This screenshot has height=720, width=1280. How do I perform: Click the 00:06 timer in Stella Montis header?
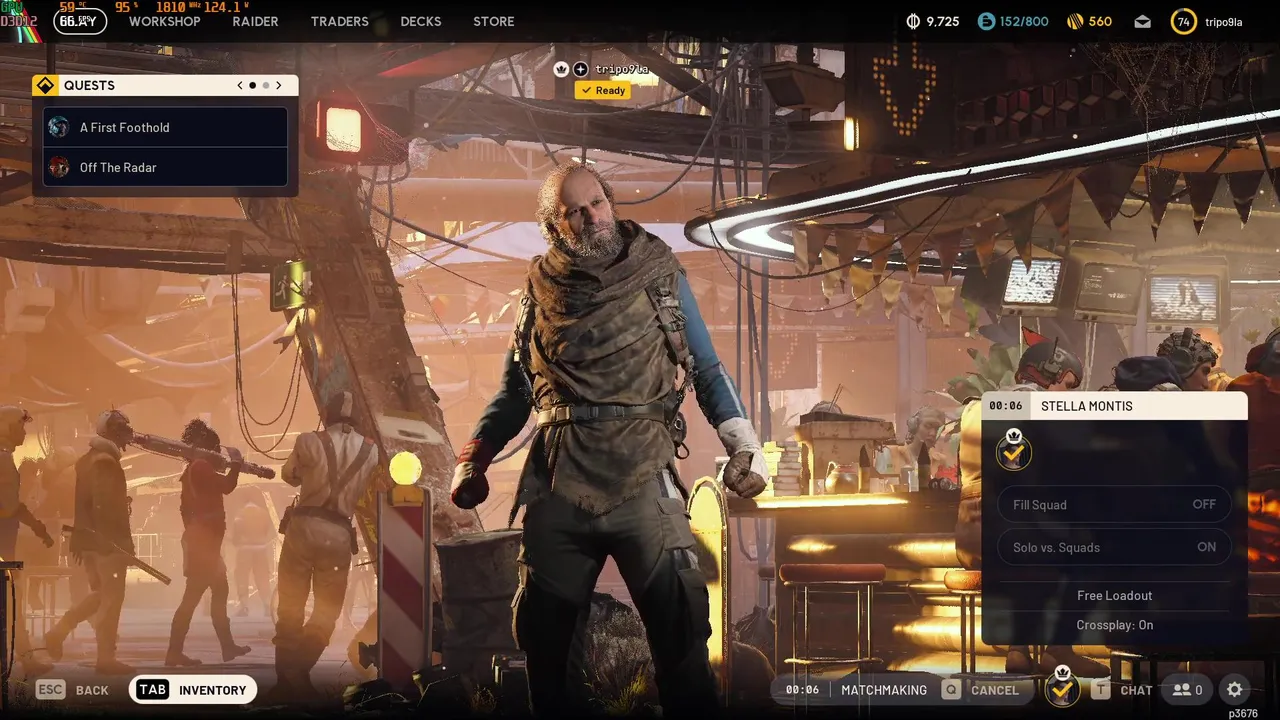point(1006,406)
